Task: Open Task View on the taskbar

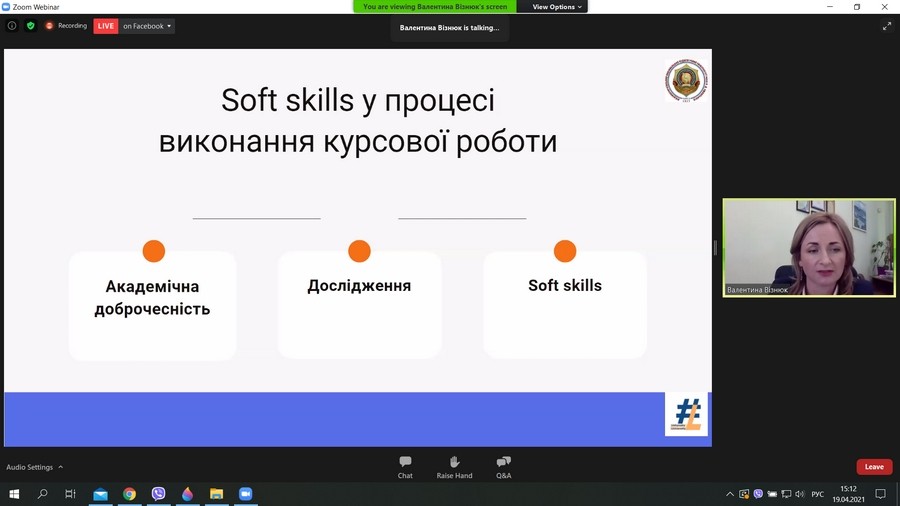Action: click(x=71, y=494)
